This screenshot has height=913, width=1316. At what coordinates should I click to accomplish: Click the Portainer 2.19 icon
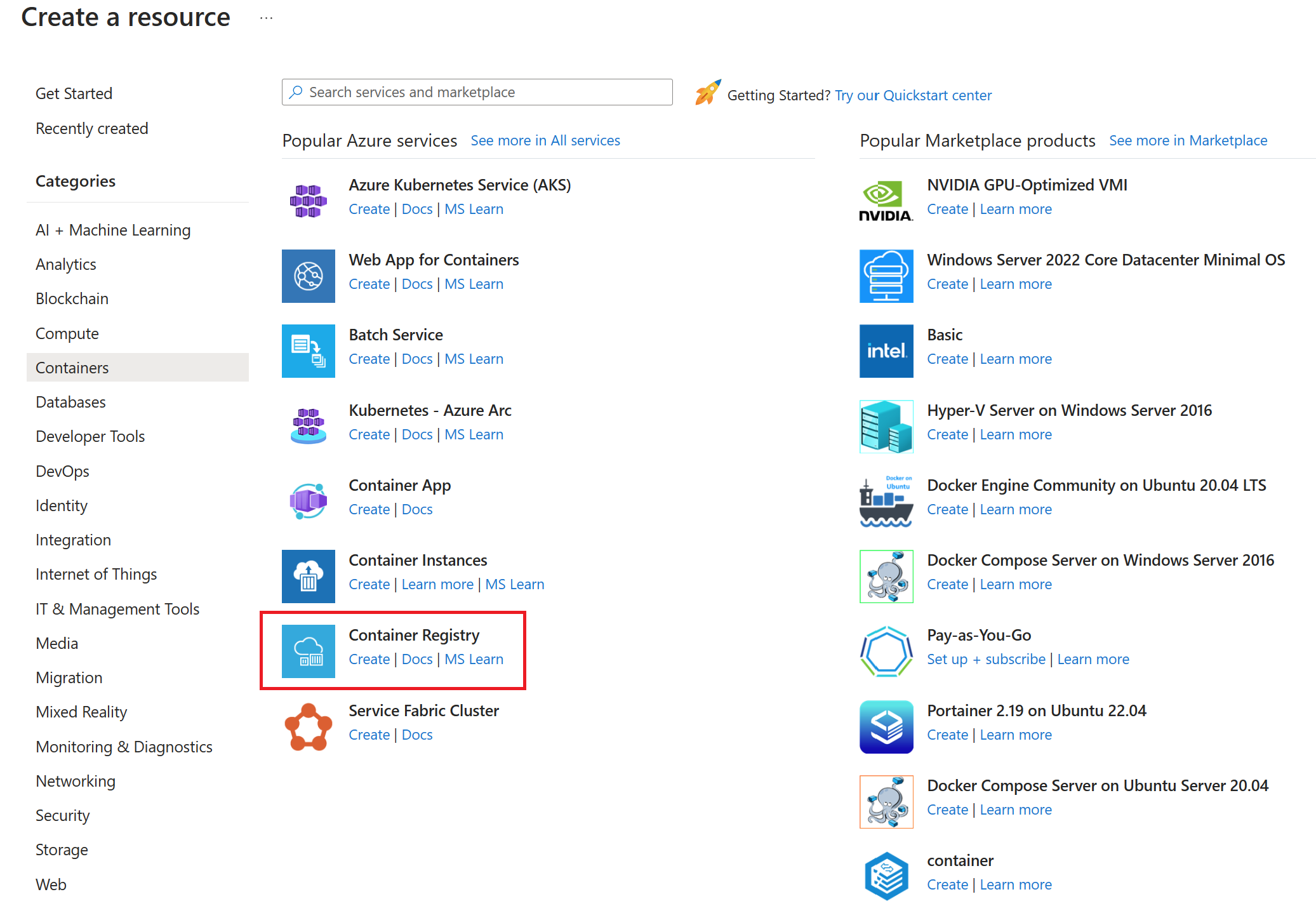pos(886,726)
